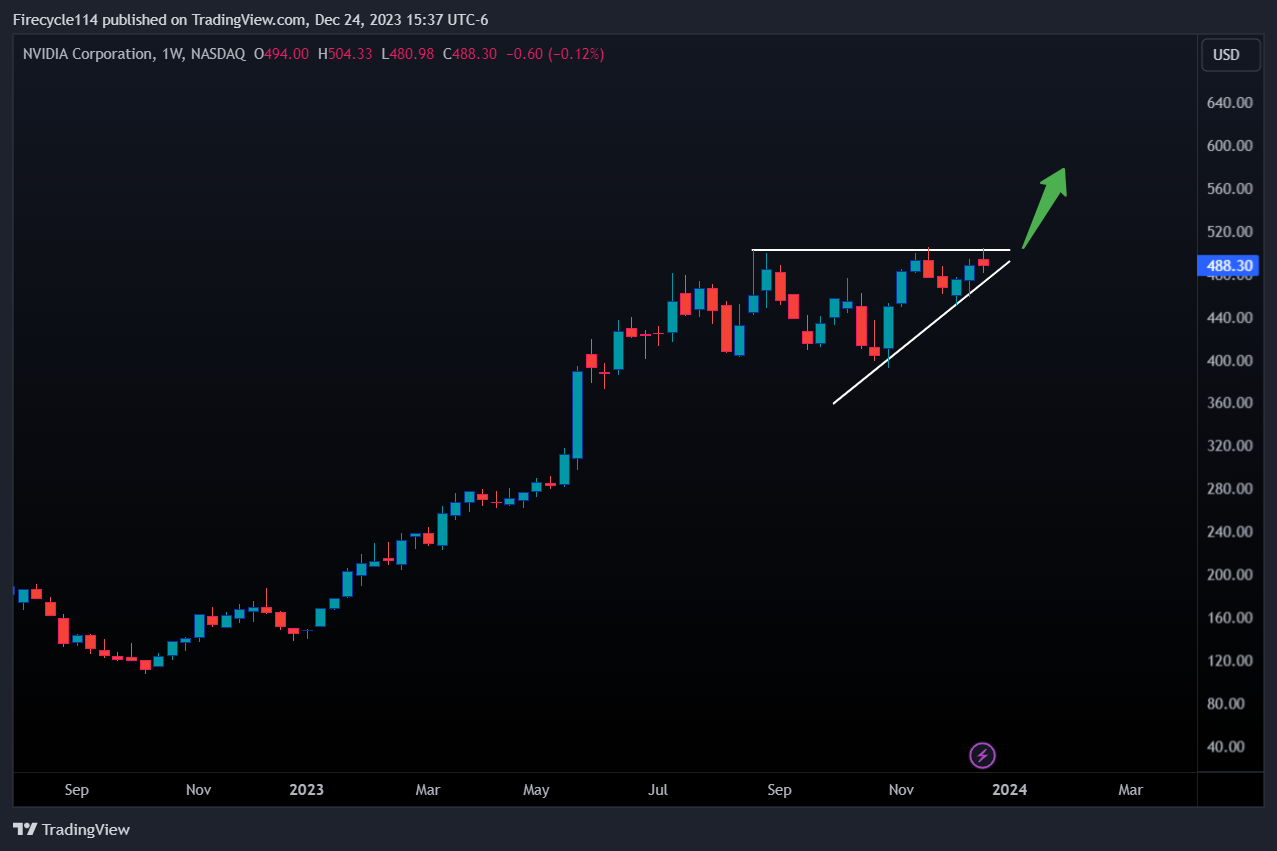This screenshot has width=1277, height=851.
Task: Click the 160.00 price axis label
Action: click(1229, 617)
